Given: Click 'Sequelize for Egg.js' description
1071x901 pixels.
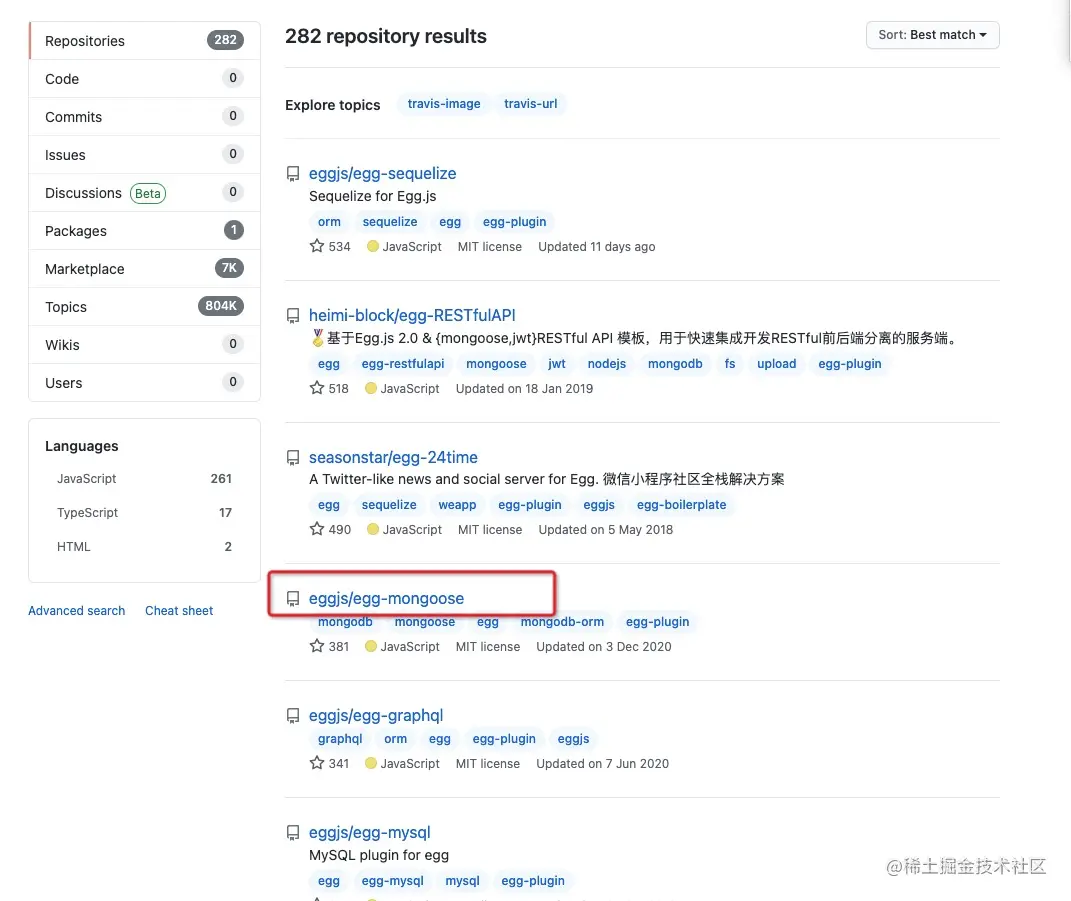Looking at the screenshot, I should (372, 197).
